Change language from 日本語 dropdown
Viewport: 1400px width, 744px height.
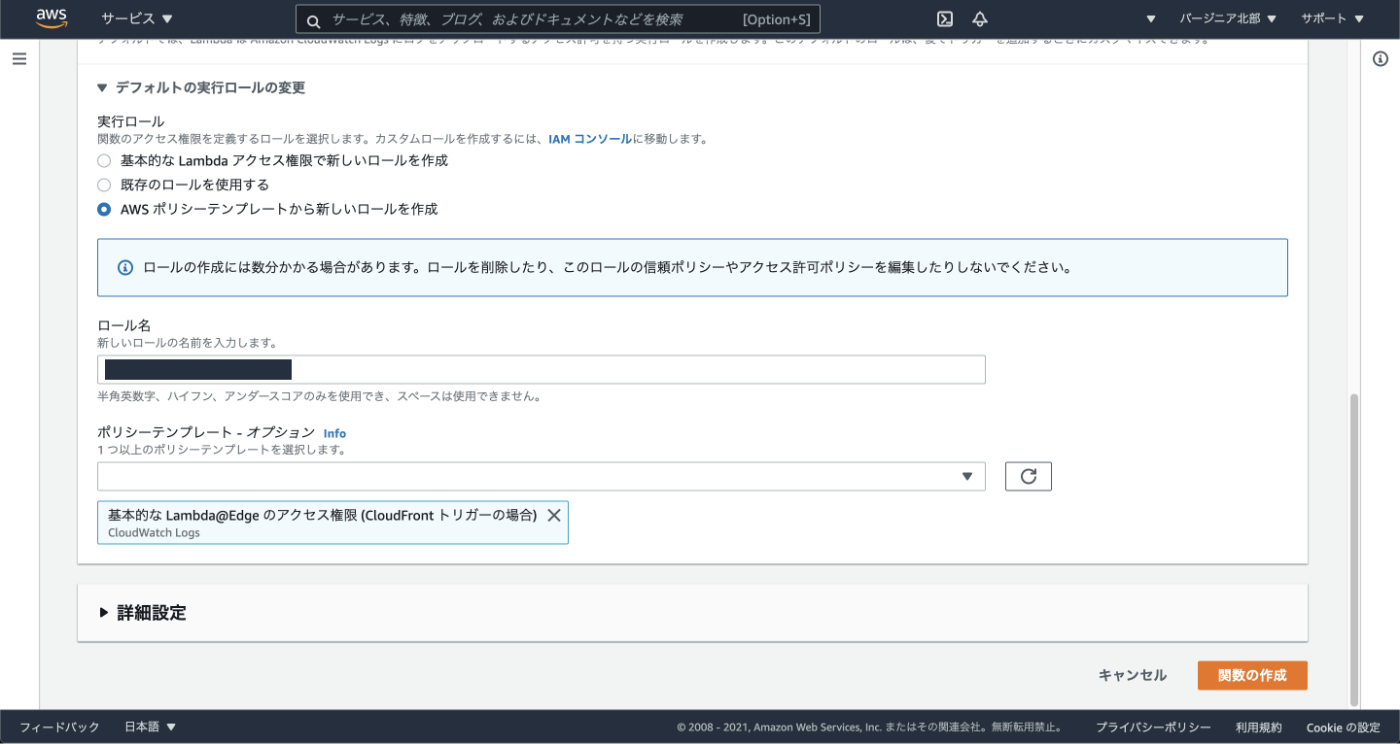click(150, 727)
